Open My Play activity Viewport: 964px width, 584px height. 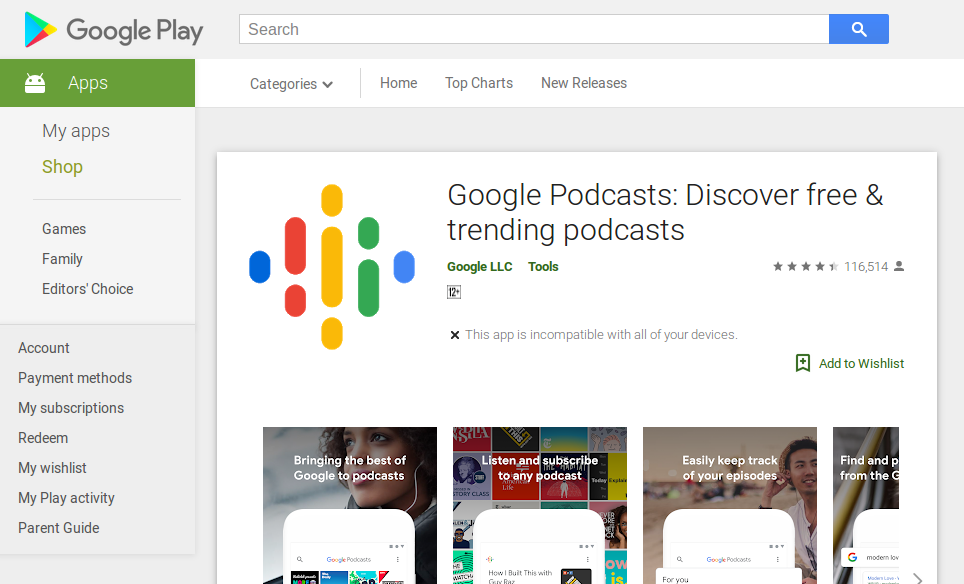(x=66, y=498)
